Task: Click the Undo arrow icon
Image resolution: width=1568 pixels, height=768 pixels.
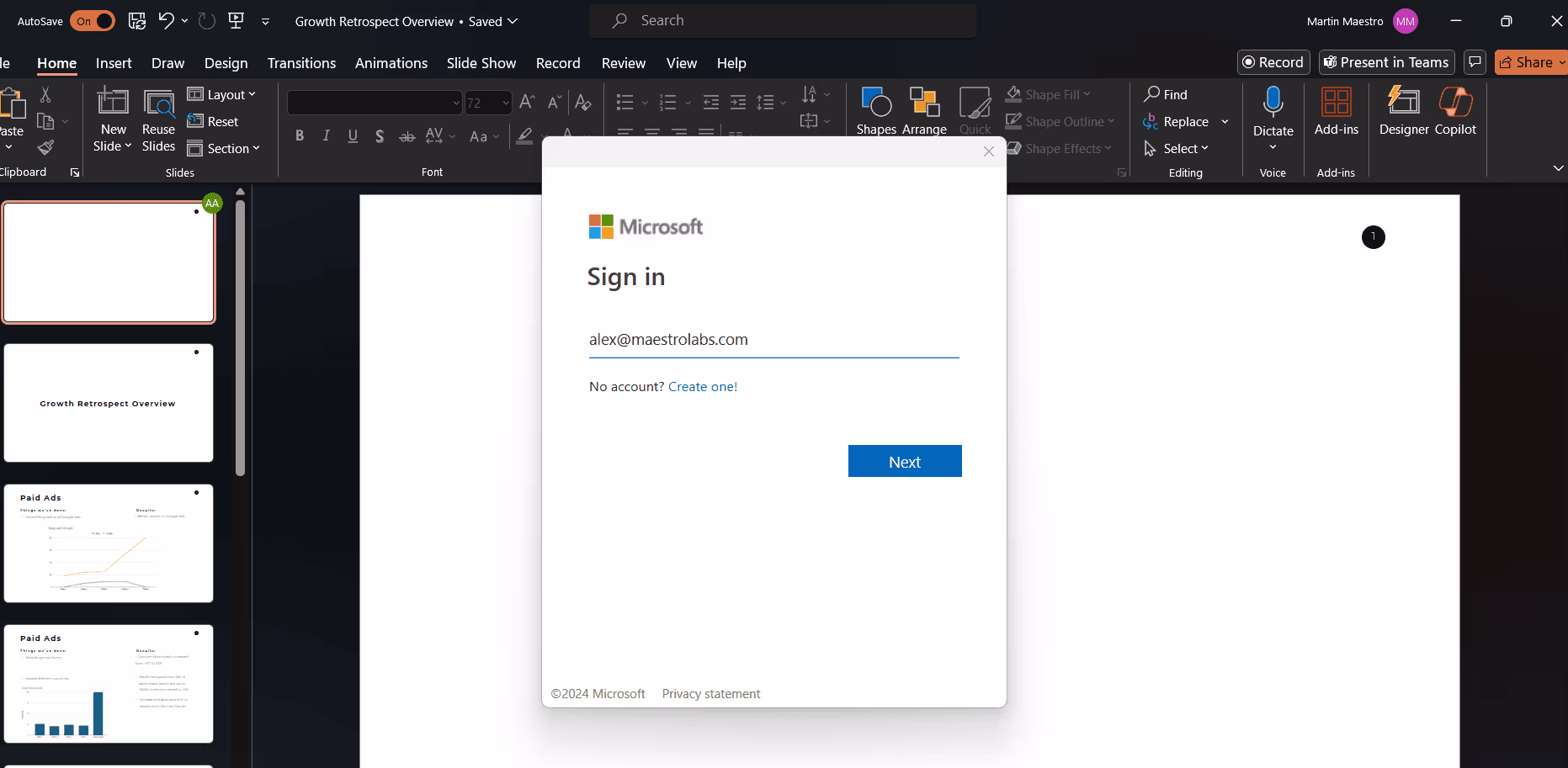Action: point(166,21)
